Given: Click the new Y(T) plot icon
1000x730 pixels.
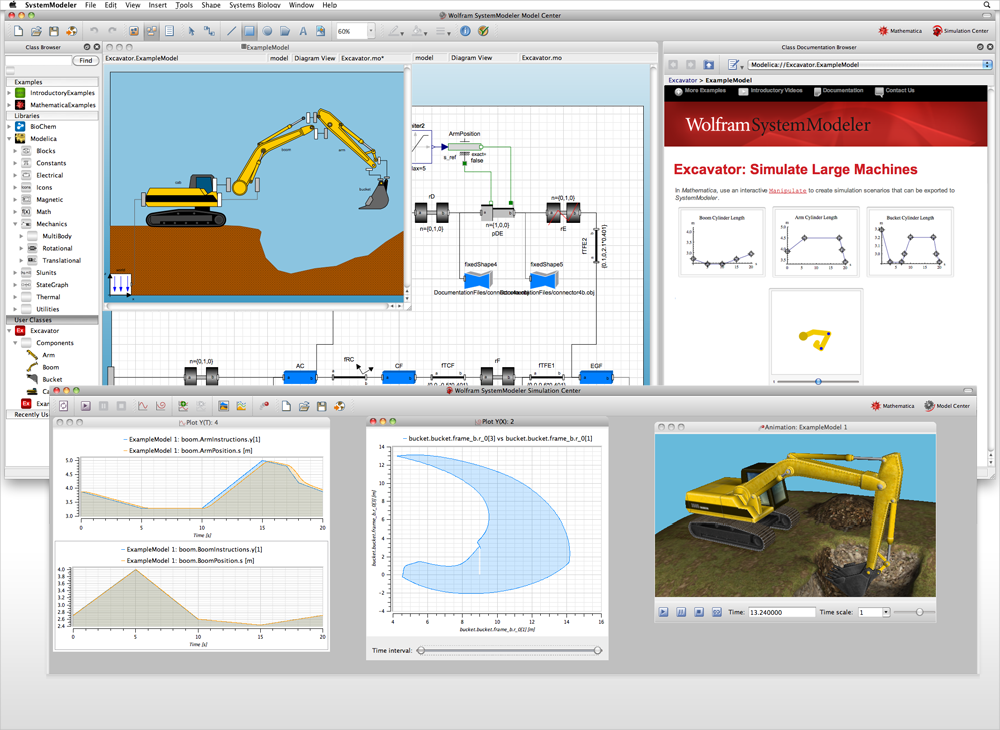Looking at the screenshot, I should tap(143, 405).
